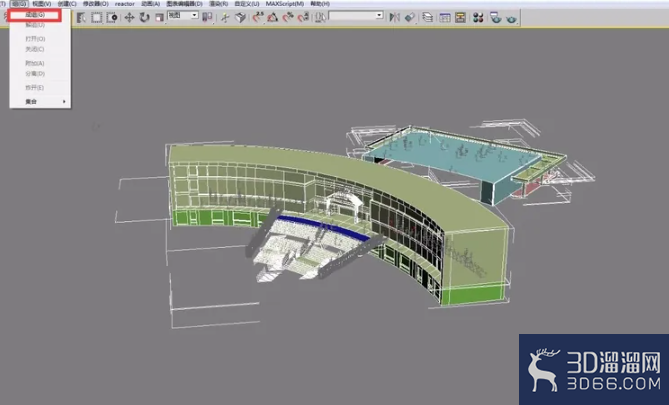Click the Quick Render teapot icon
Image resolution: width=669 pixels, height=405 pixels.
click(x=511, y=18)
